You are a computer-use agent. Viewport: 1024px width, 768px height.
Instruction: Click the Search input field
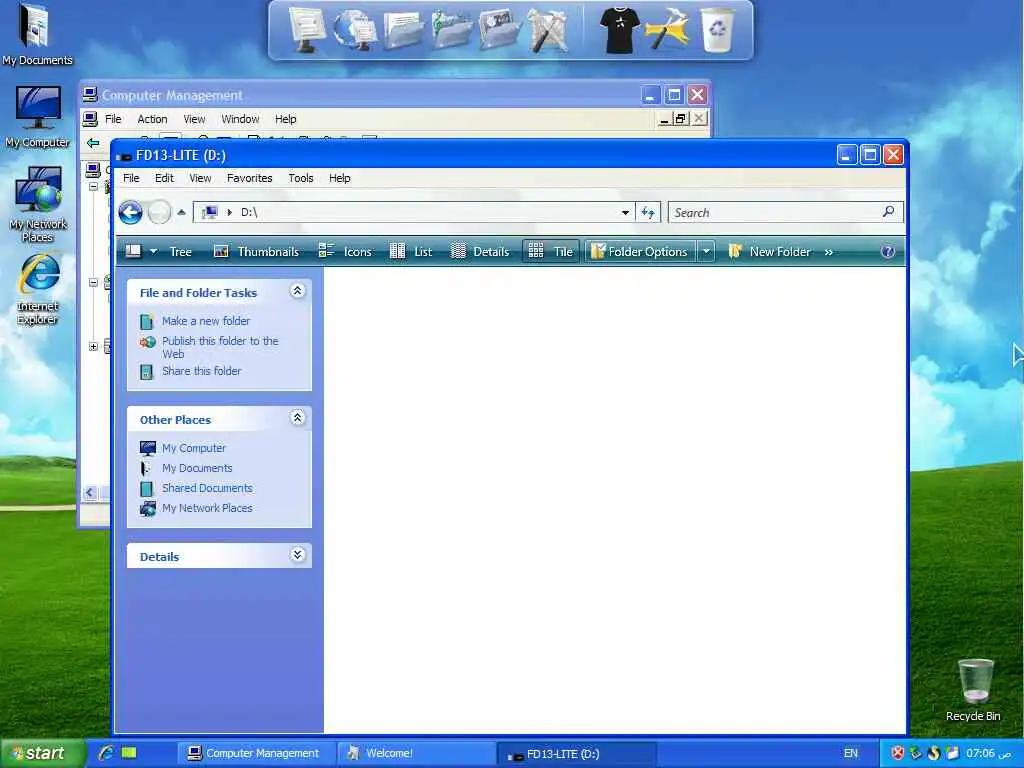point(775,212)
